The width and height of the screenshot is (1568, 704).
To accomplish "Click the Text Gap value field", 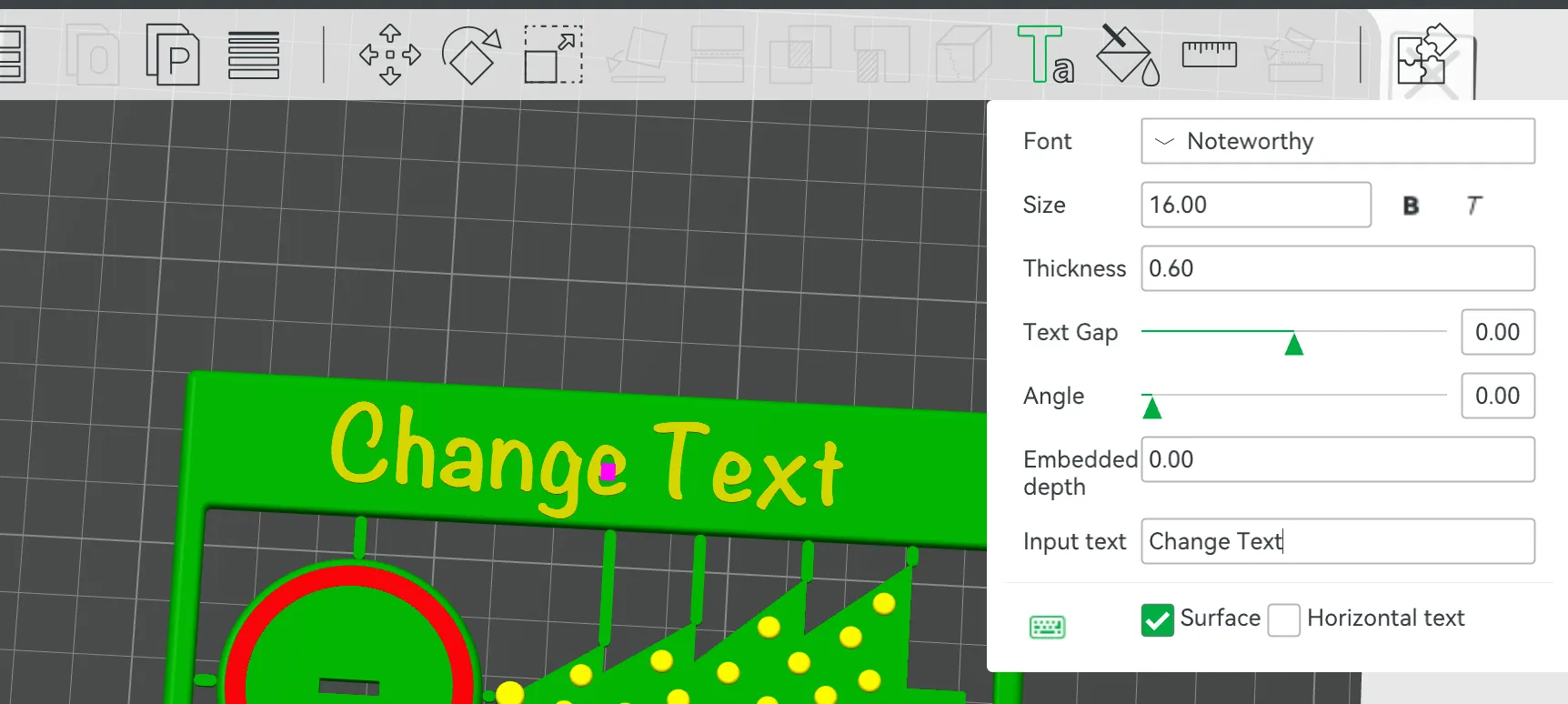I will (x=1498, y=332).
